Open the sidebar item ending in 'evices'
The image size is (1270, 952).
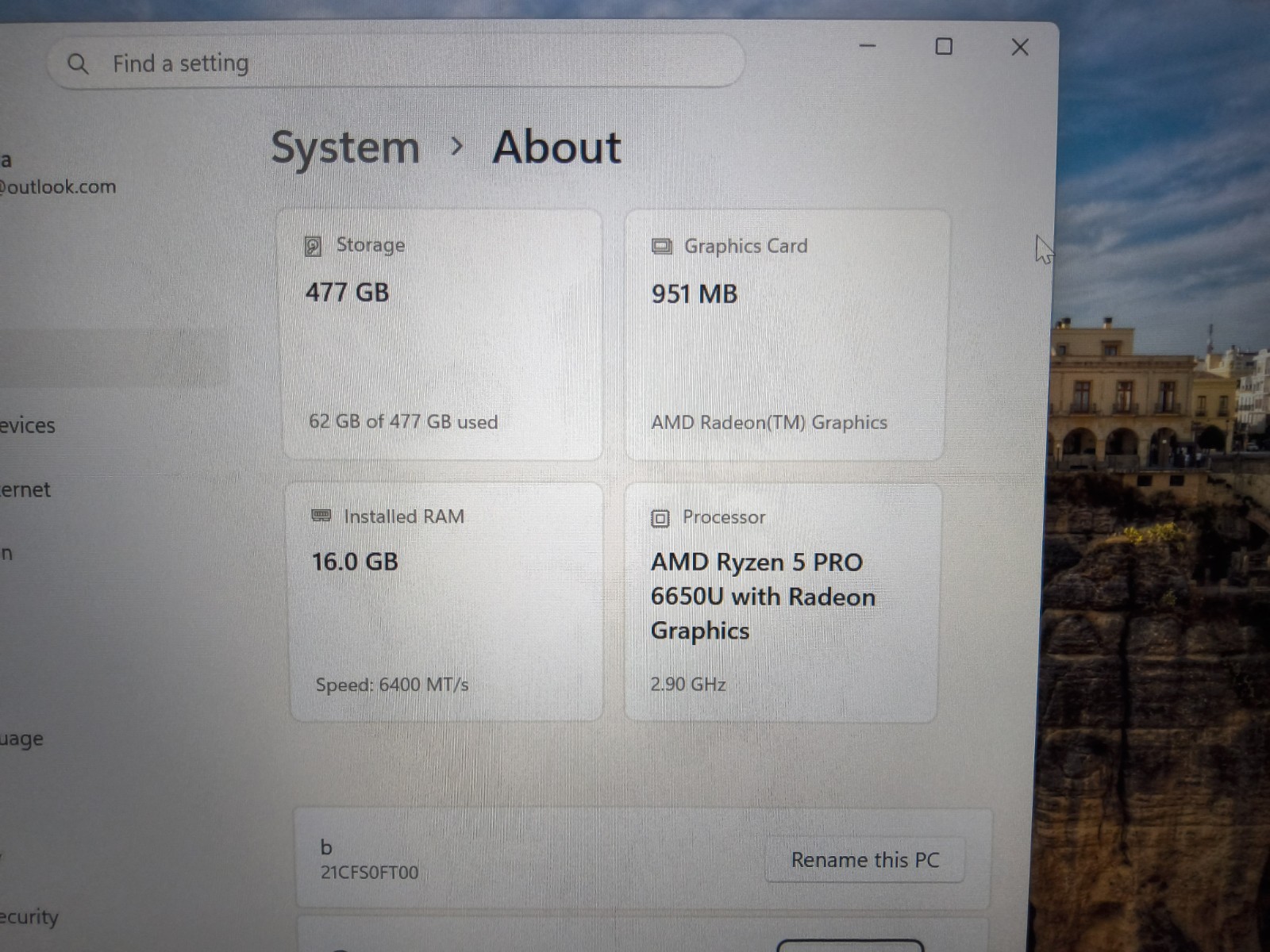coord(28,425)
